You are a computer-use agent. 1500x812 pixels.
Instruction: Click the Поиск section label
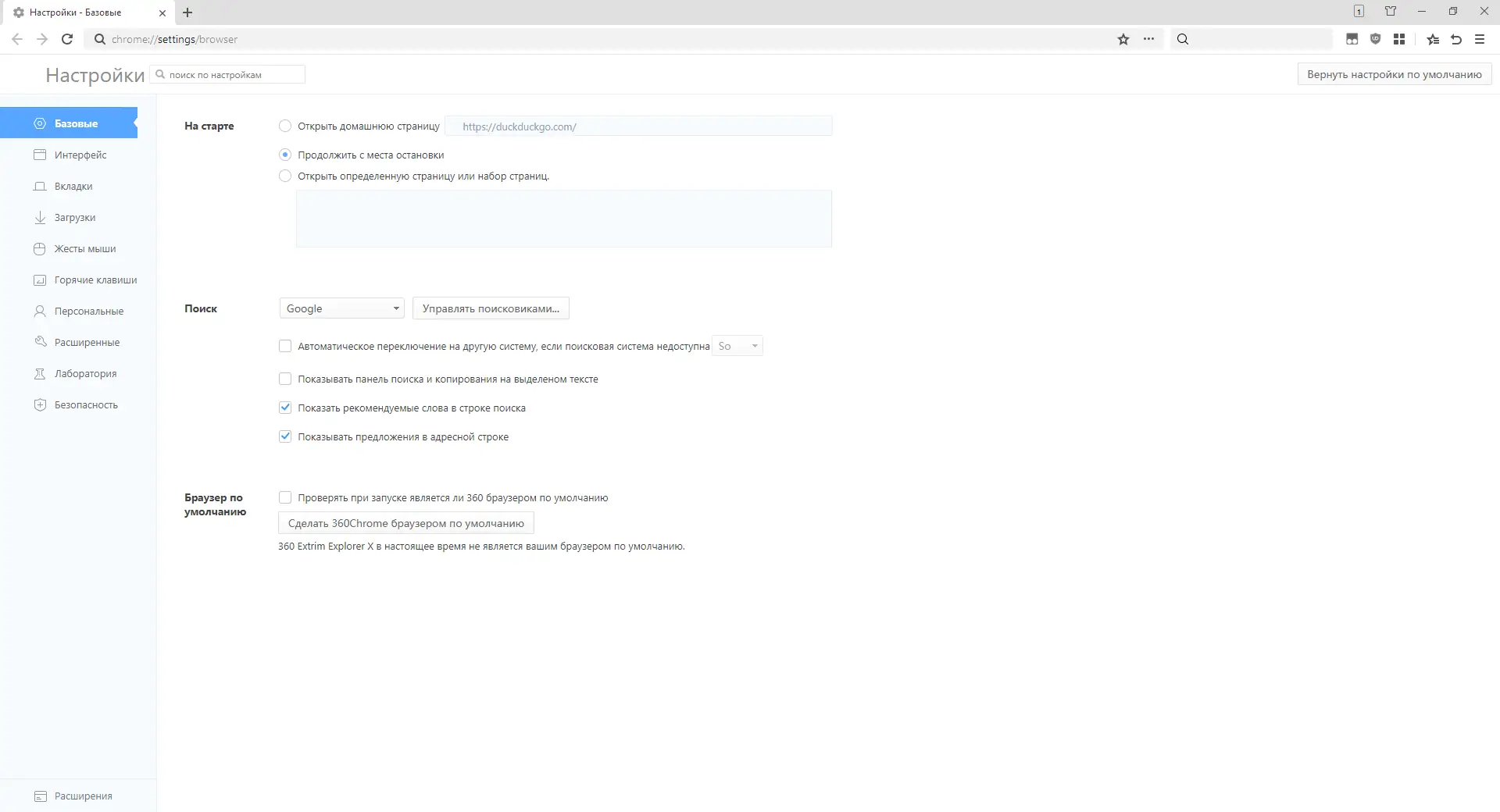click(x=201, y=308)
